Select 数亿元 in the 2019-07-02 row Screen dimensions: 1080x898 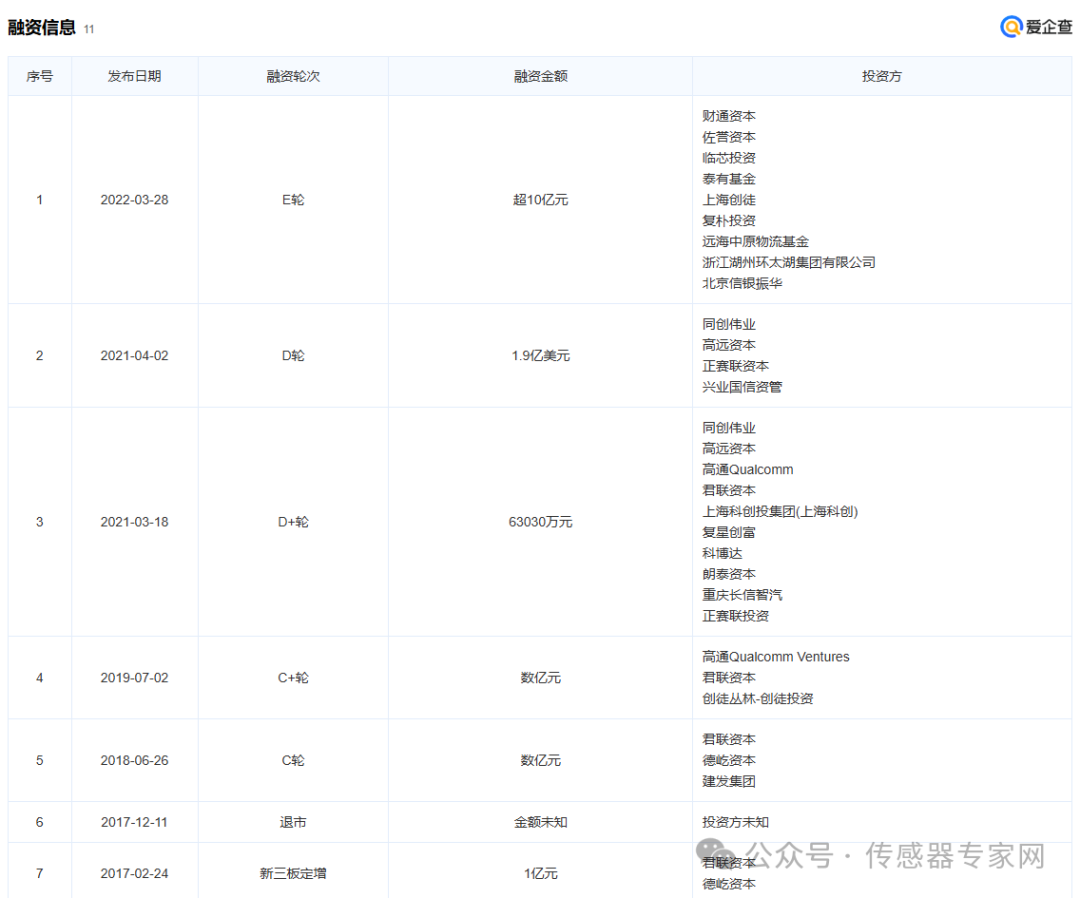(541, 678)
